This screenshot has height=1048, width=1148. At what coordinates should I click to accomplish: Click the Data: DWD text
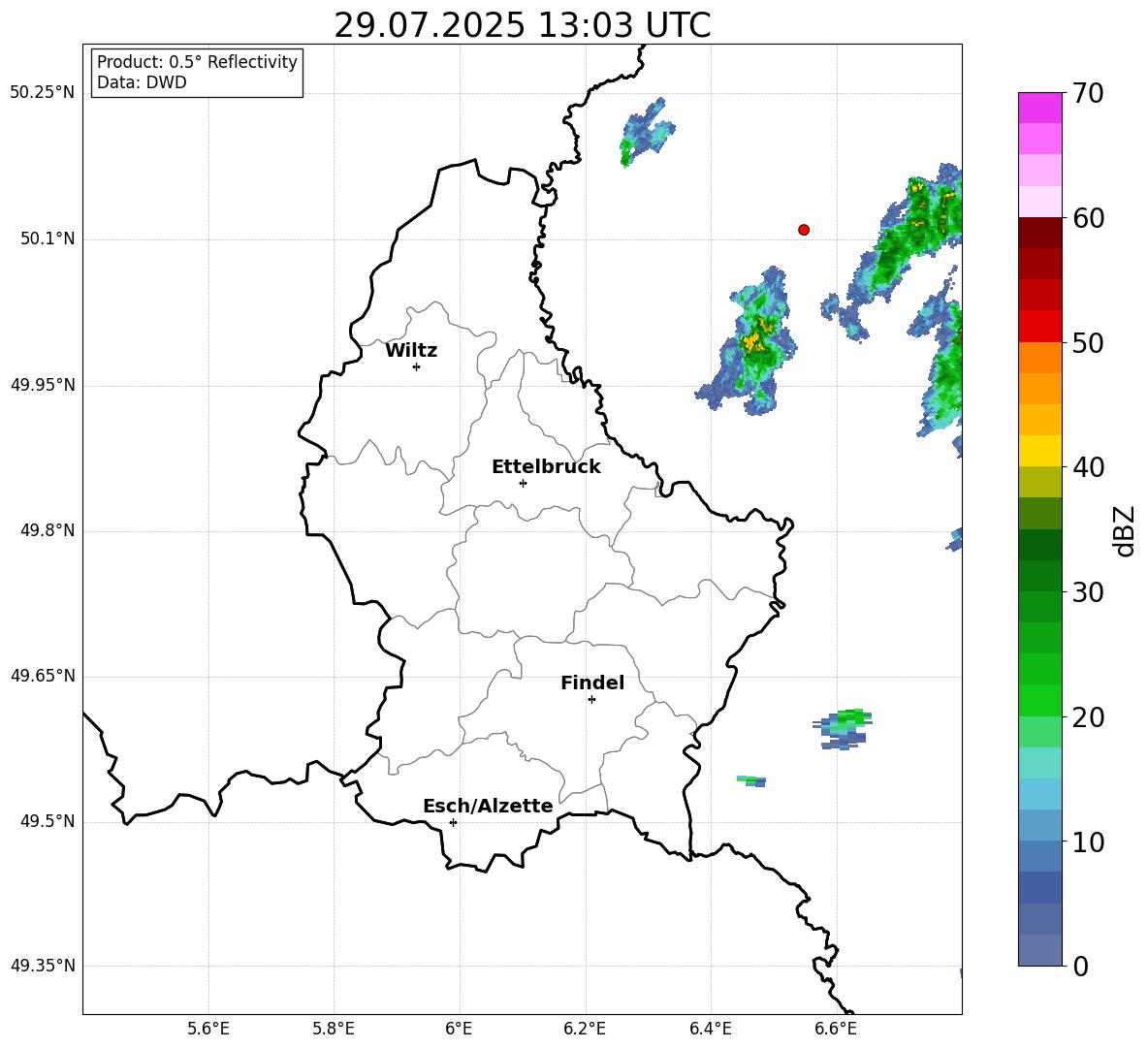142,82
